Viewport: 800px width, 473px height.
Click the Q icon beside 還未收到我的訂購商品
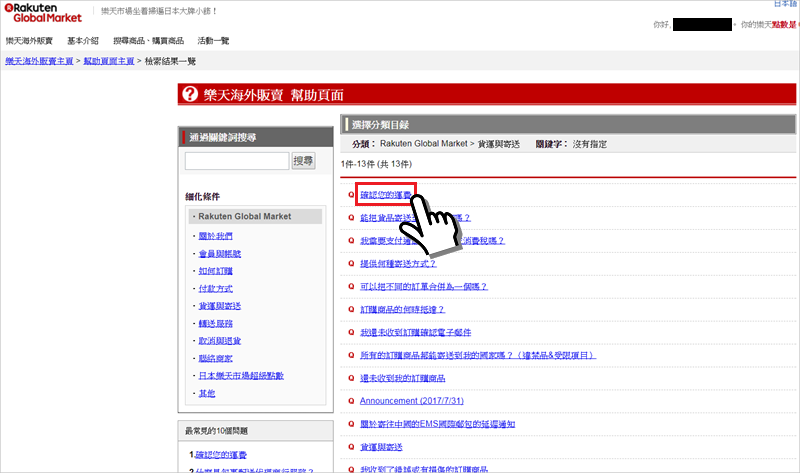[x=350, y=378]
